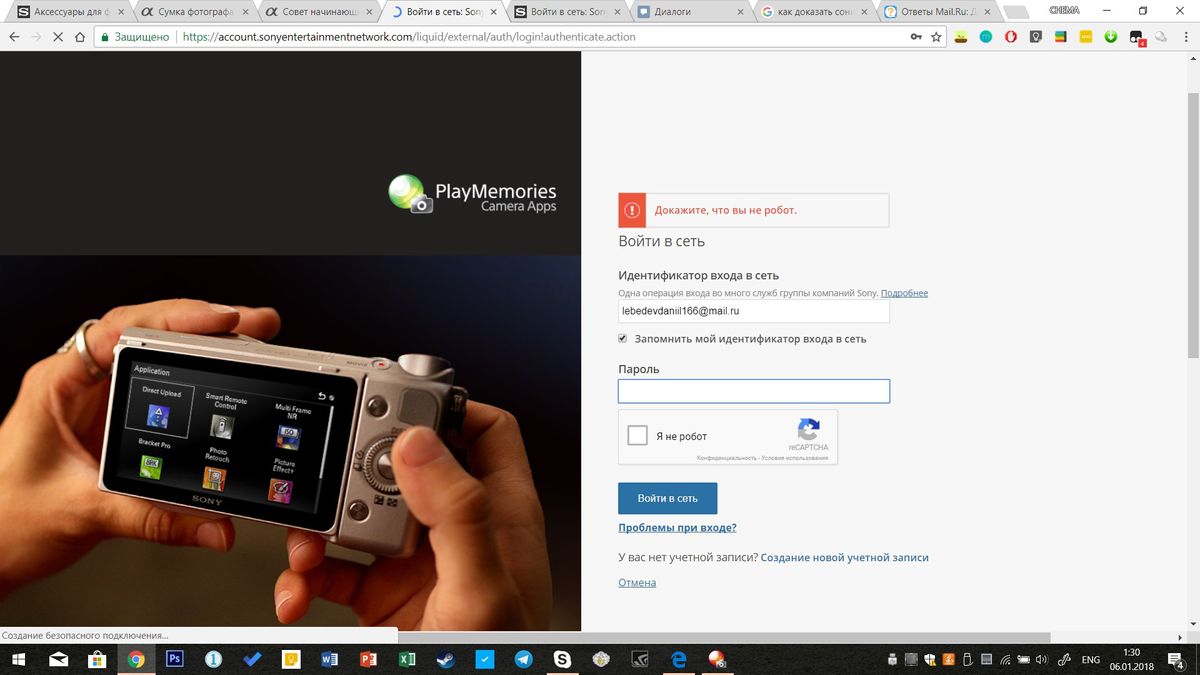Viewport: 1200px width, 675px height.
Task: Click "Создание новой учетной записи" link
Action: (844, 558)
